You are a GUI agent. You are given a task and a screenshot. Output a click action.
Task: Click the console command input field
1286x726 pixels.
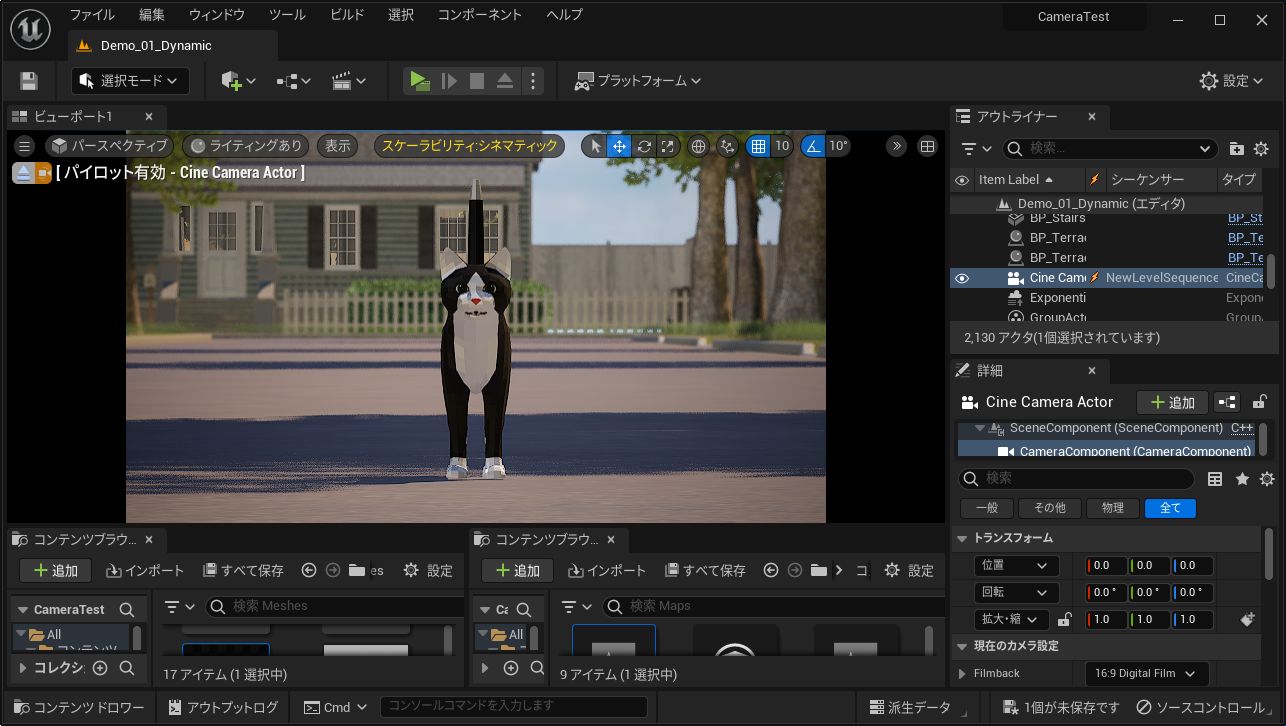click(510, 707)
